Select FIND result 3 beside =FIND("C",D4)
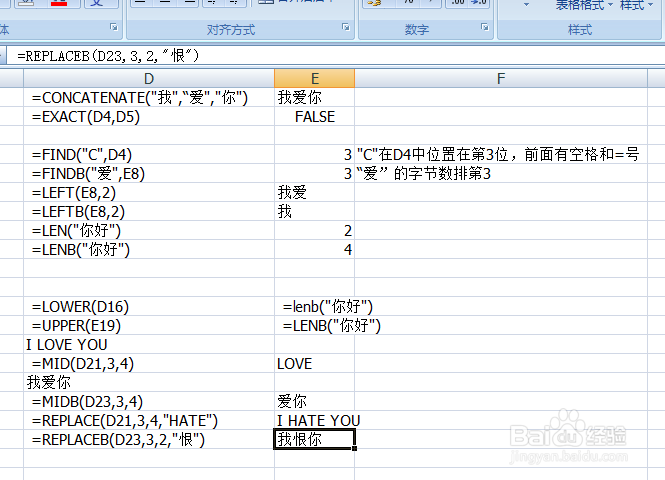 314,155
